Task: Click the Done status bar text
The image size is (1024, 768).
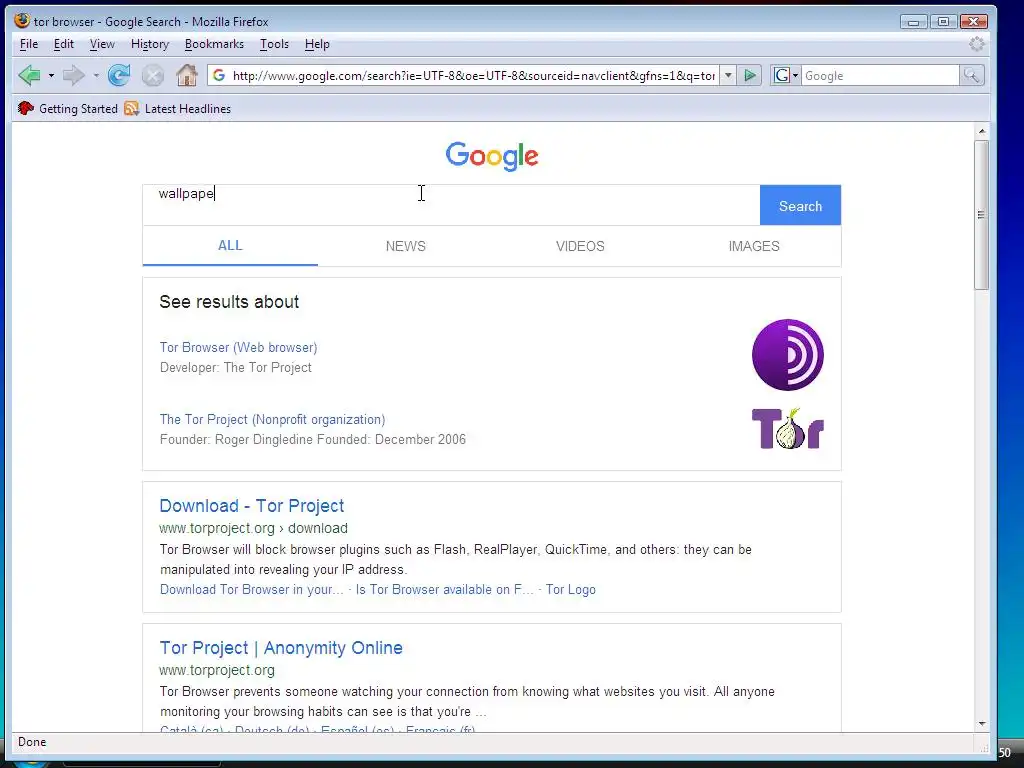Action: 32,742
